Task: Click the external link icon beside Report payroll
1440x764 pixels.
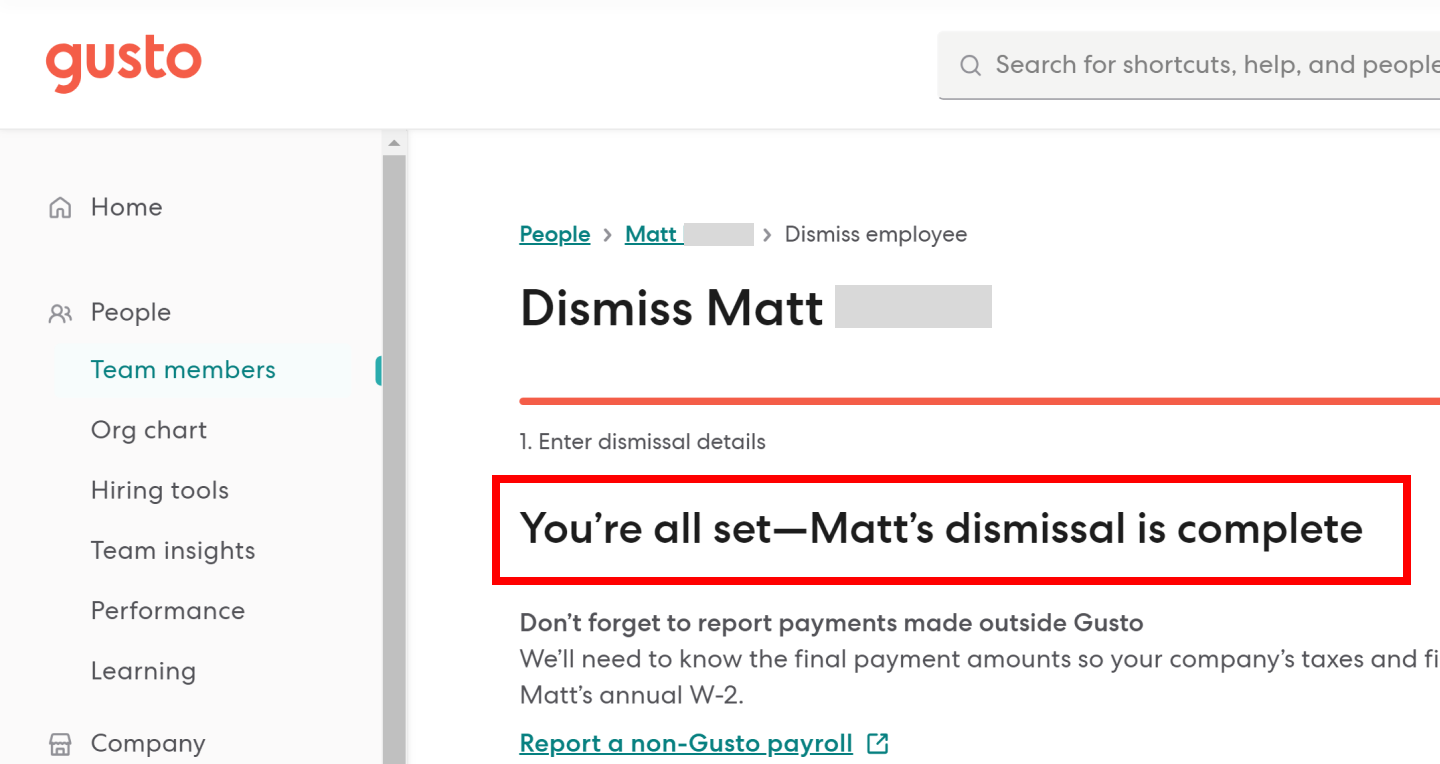Action: 878,743
